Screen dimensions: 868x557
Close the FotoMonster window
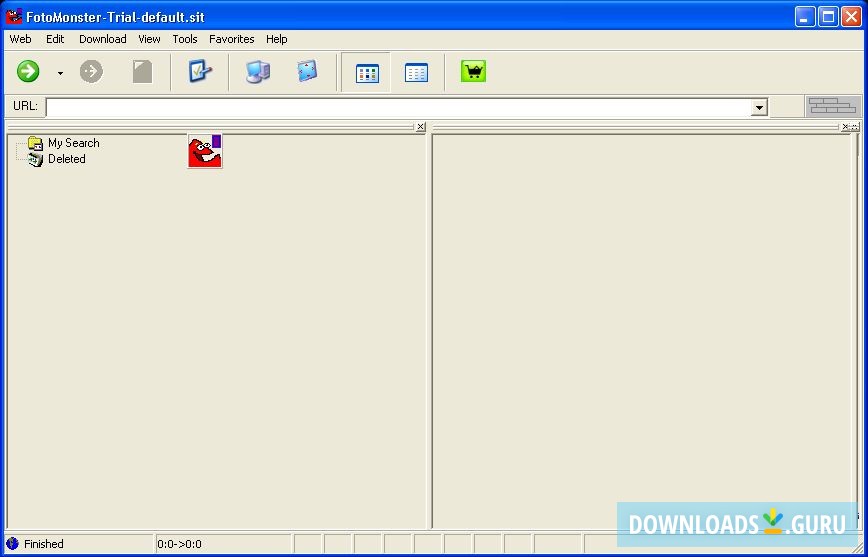(851, 17)
